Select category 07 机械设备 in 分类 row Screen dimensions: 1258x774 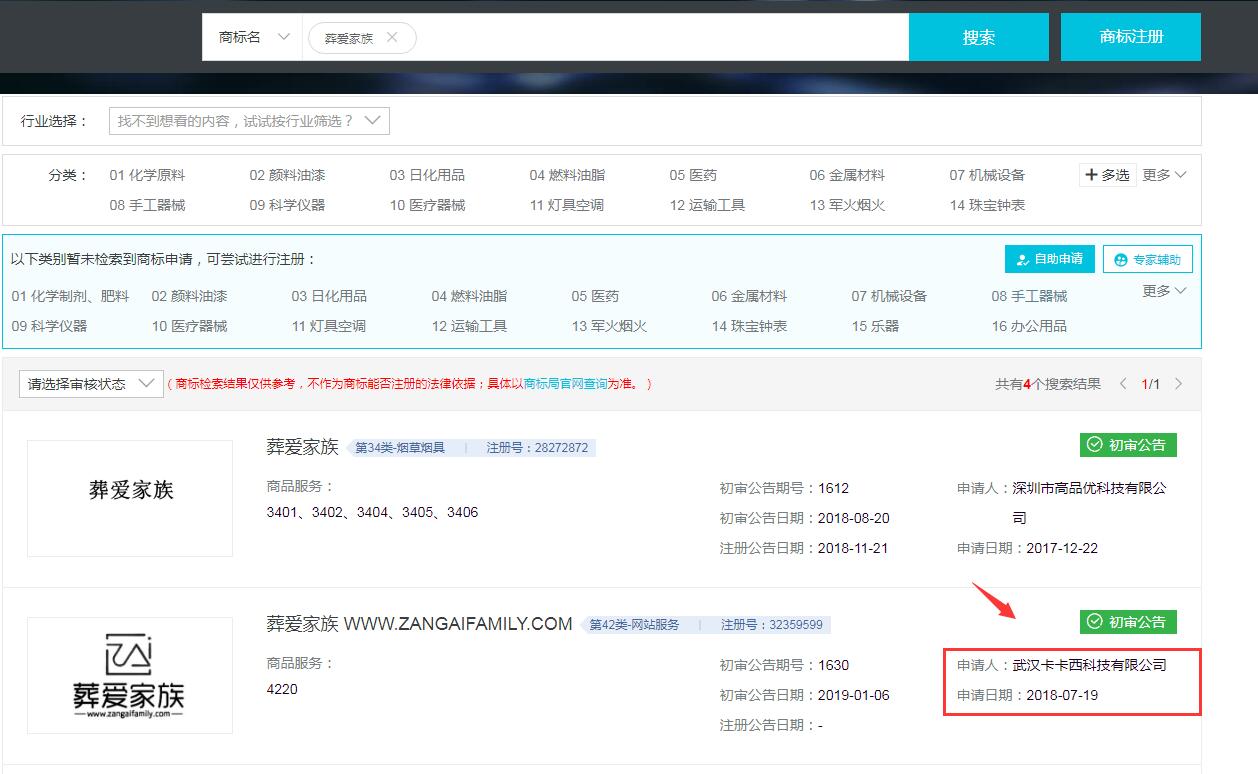tap(987, 175)
